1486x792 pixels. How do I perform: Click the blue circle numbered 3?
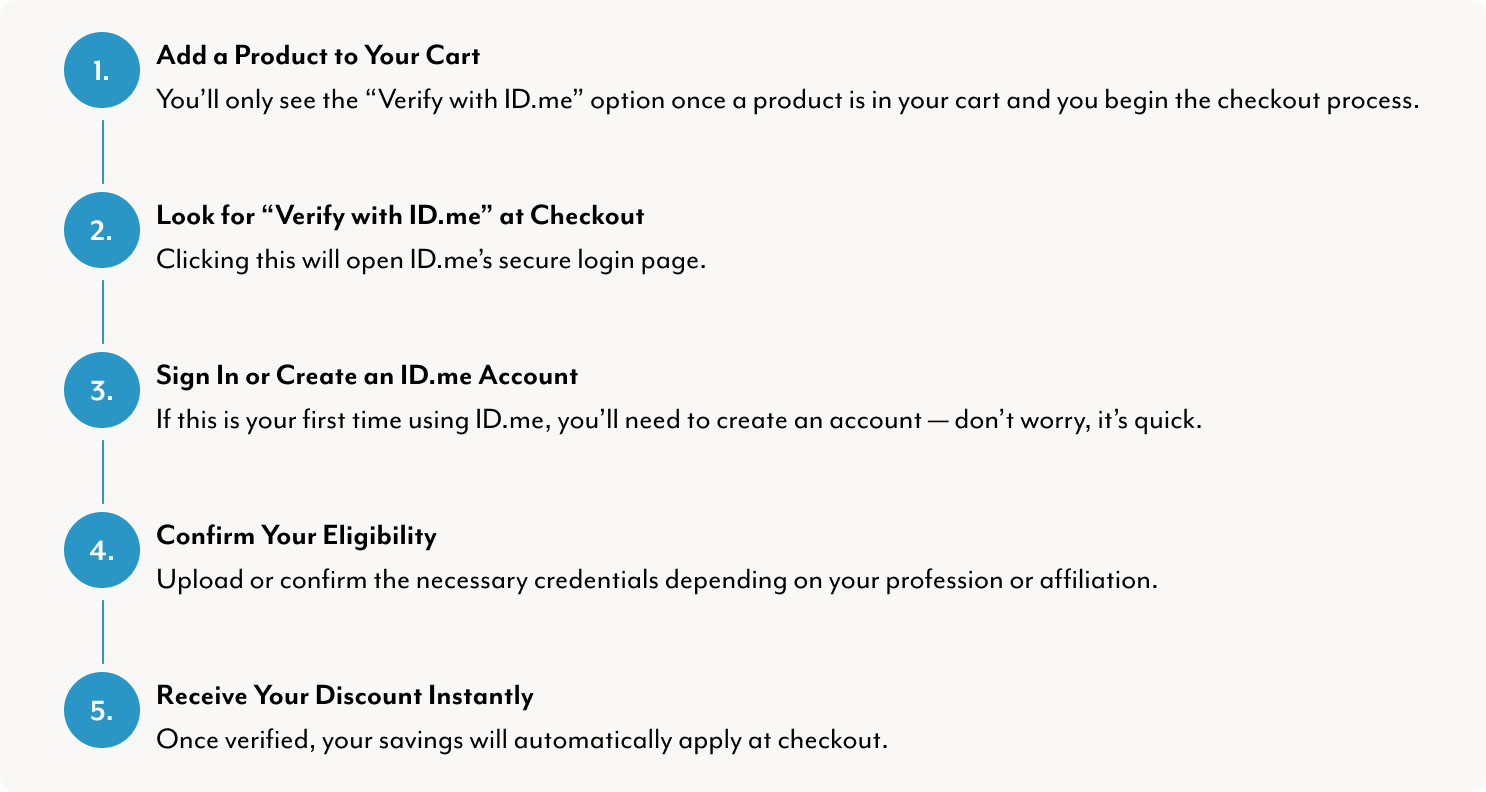(x=101, y=390)
